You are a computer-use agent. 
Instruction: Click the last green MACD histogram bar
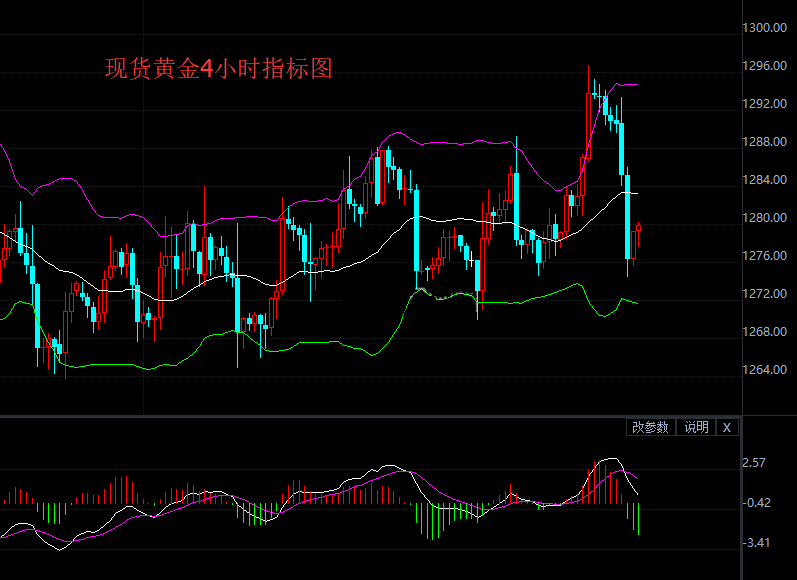[638, 518]
